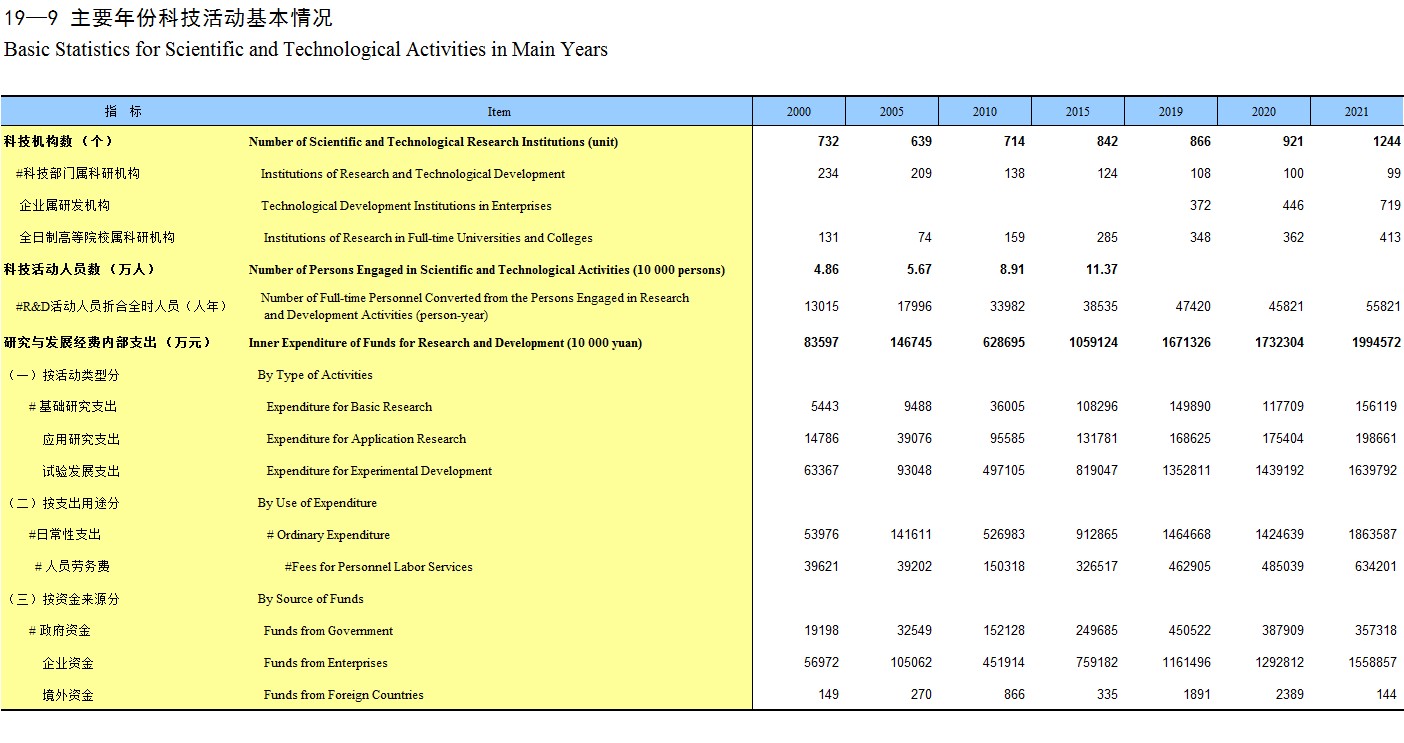Click cell value 1244 for 2021
Screen dimensions: 1404x743
coord(1386,142)
